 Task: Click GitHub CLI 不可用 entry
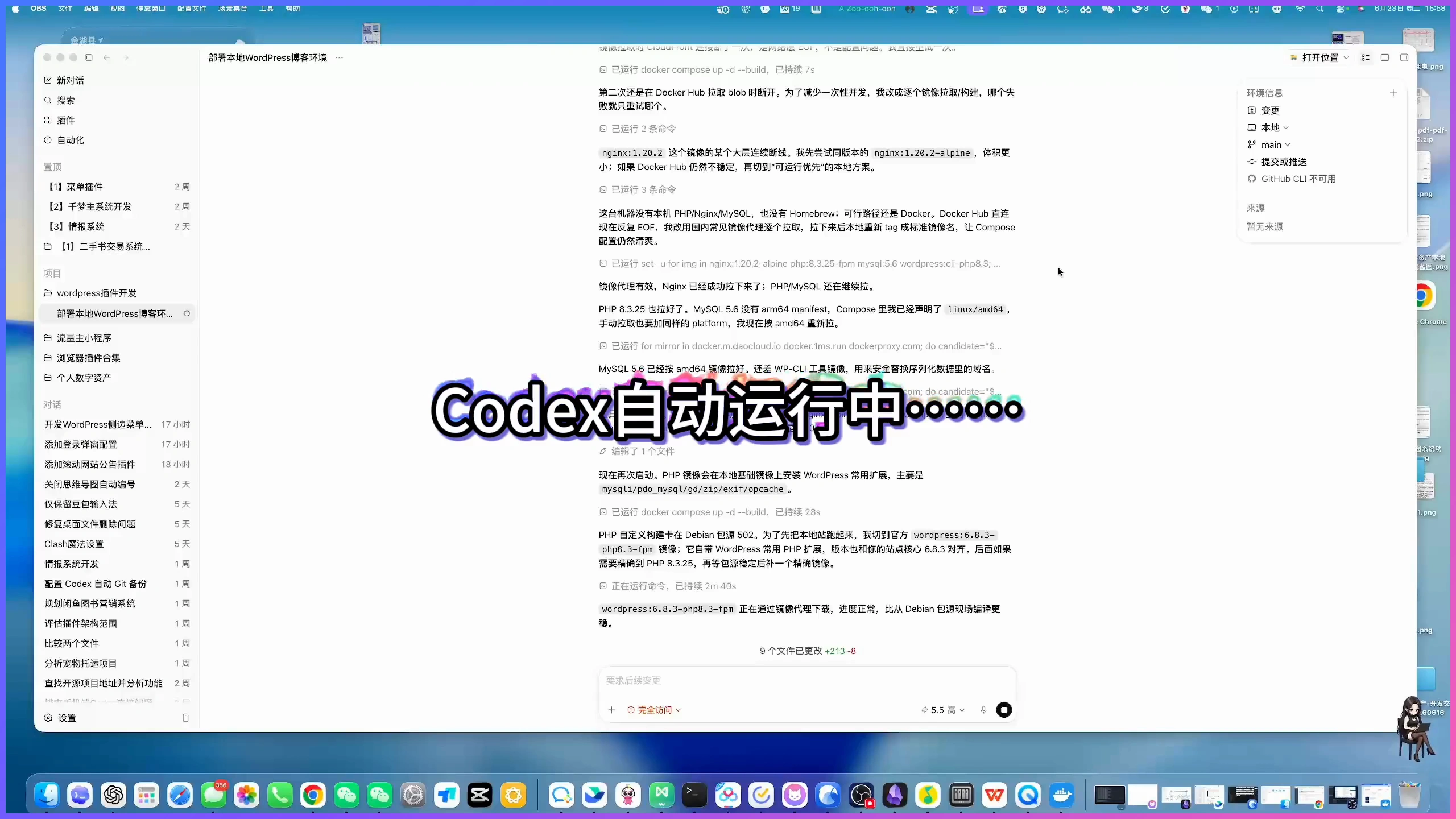(x=1292, y=179)
